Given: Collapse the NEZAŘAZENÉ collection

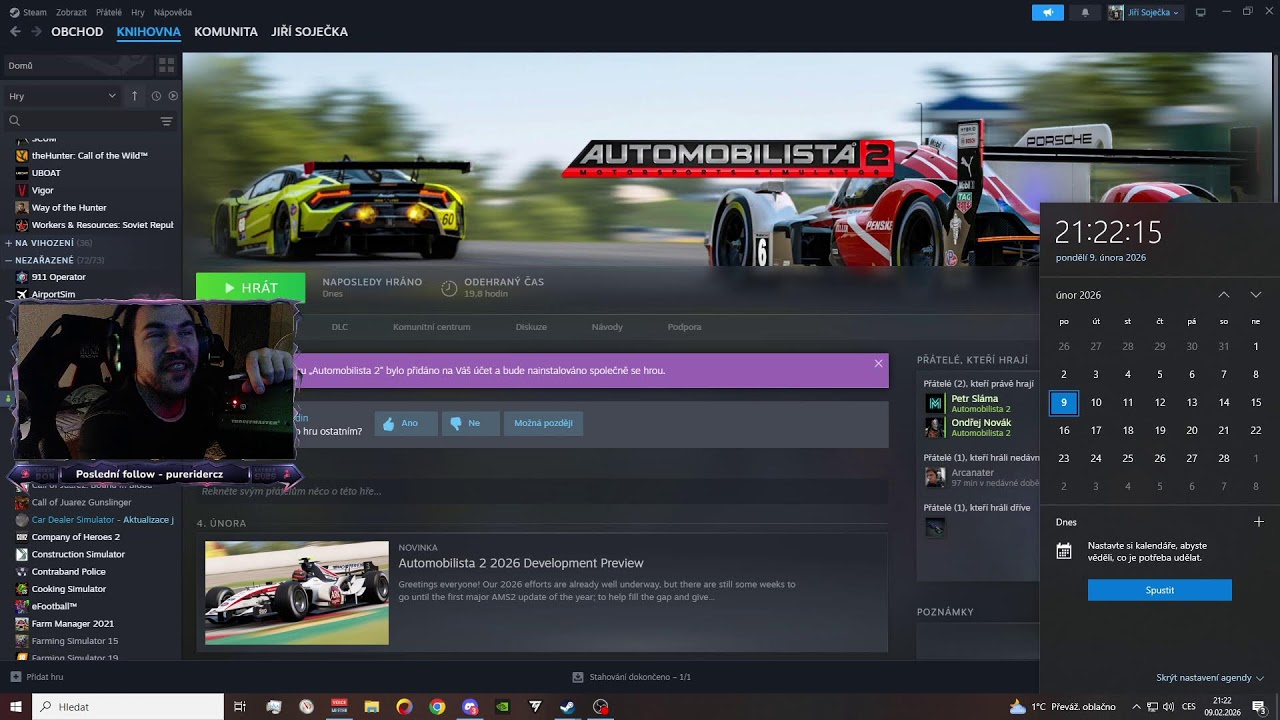Looking at the screenshot, I should pyautogui.click(x=55, y=260).
